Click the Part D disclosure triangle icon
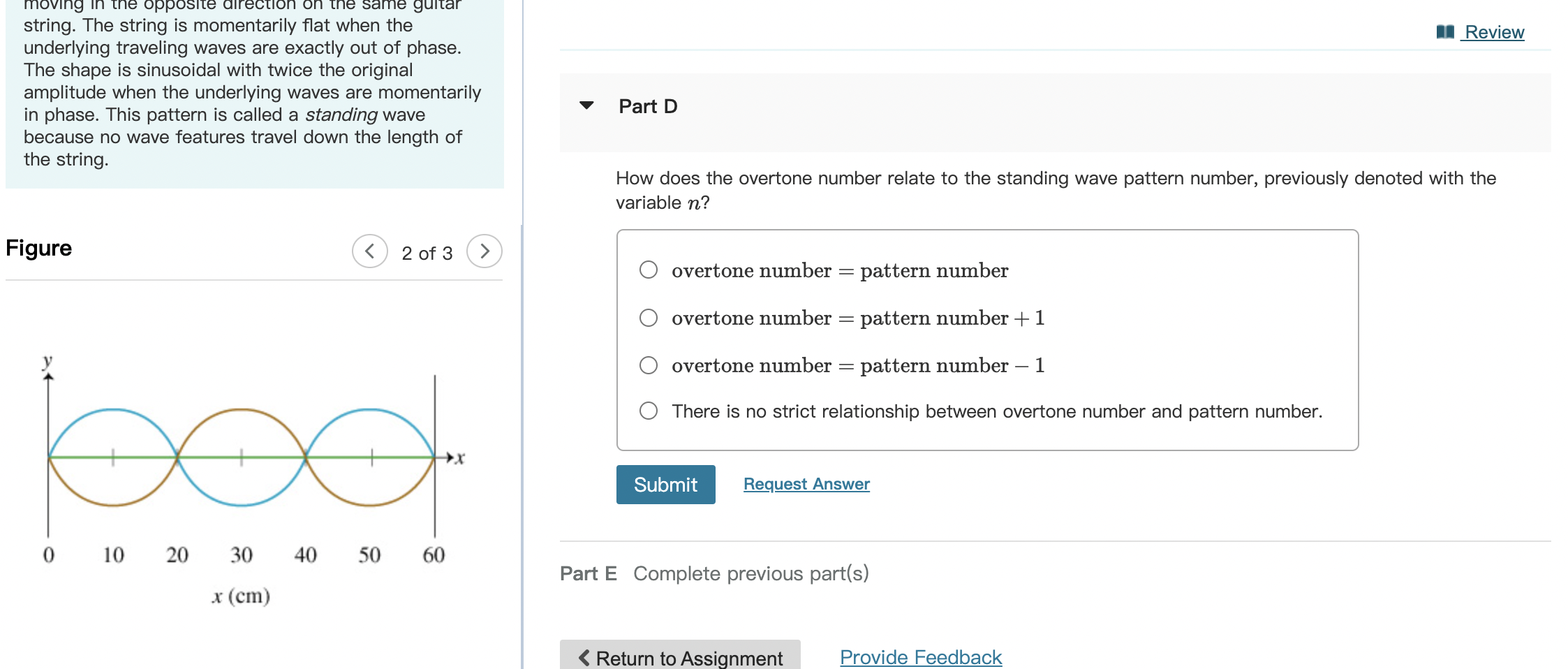Viewport: 1568px width, 669px height. point(587,105)
